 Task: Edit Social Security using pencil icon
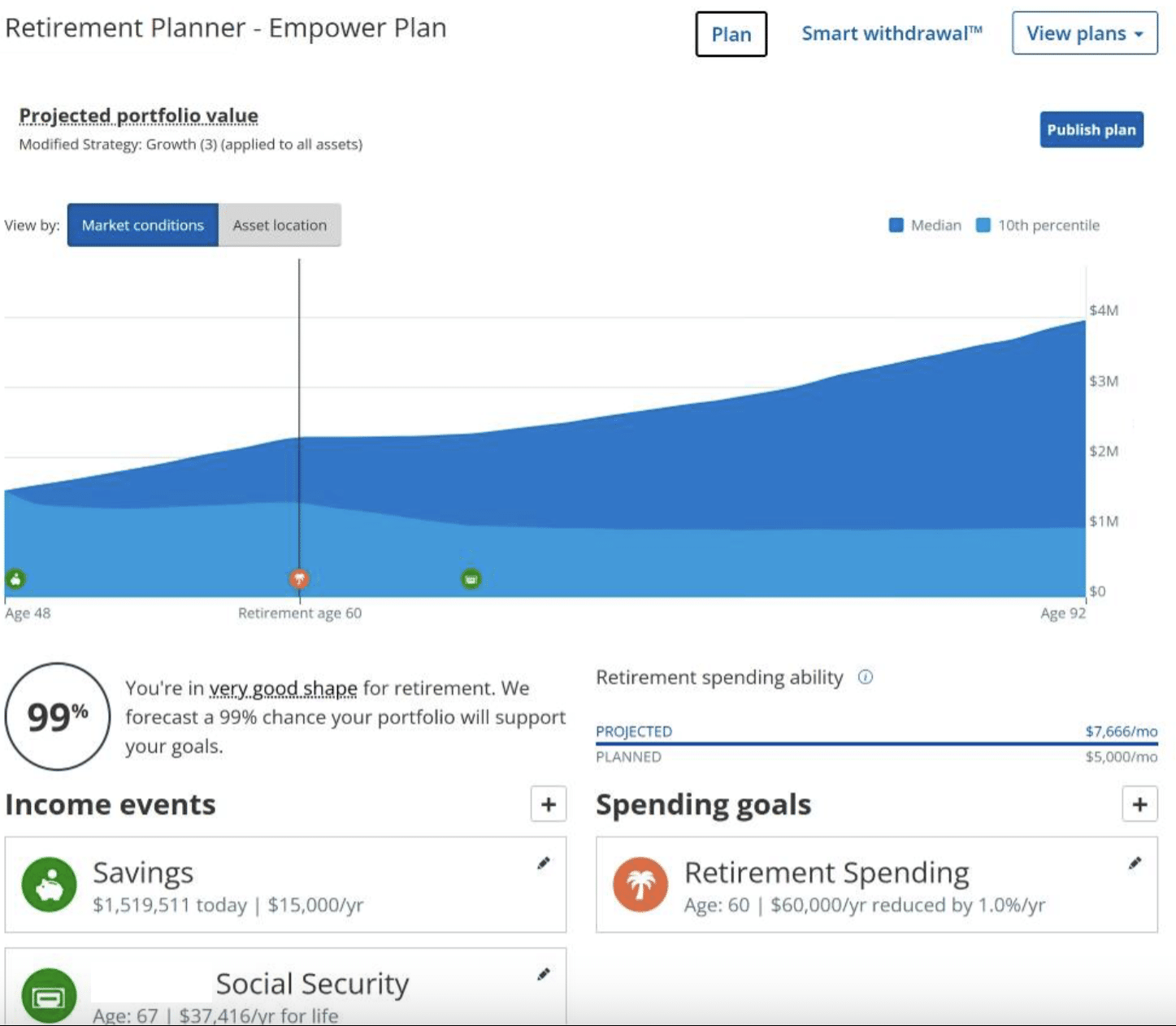click(x=544, y=974)
